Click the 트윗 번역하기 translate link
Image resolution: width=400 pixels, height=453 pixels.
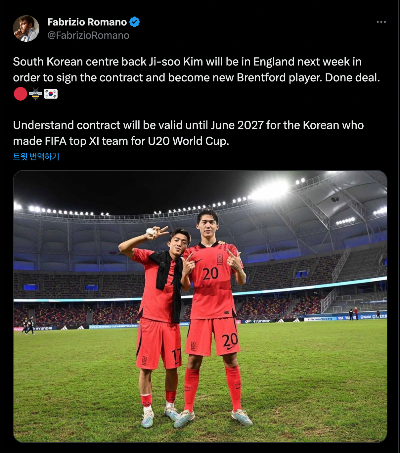tap(36, 156)
